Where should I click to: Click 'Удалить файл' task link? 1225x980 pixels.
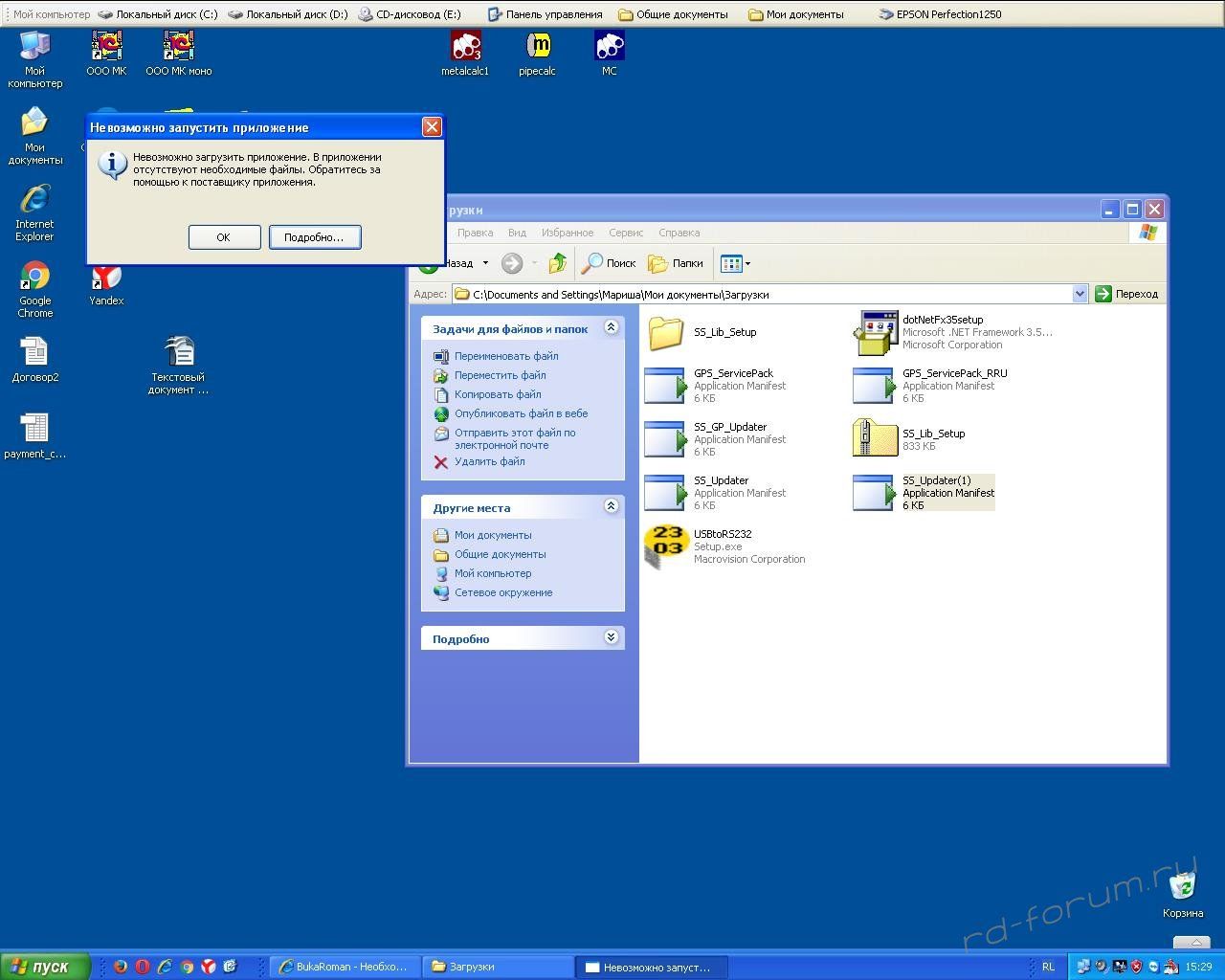click(x=489, y=461)
